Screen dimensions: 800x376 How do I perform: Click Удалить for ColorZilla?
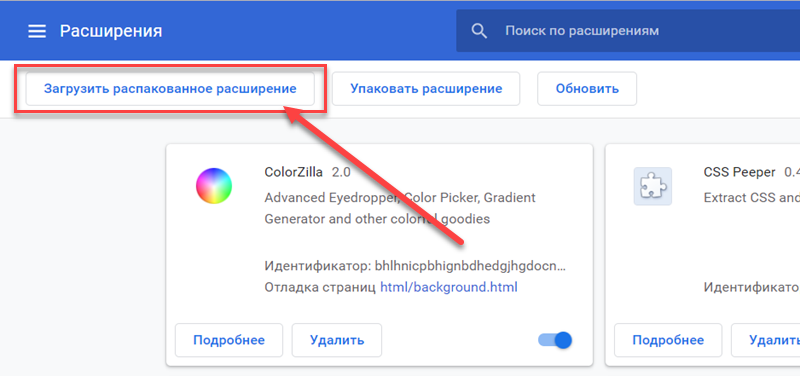pos(336,340)
